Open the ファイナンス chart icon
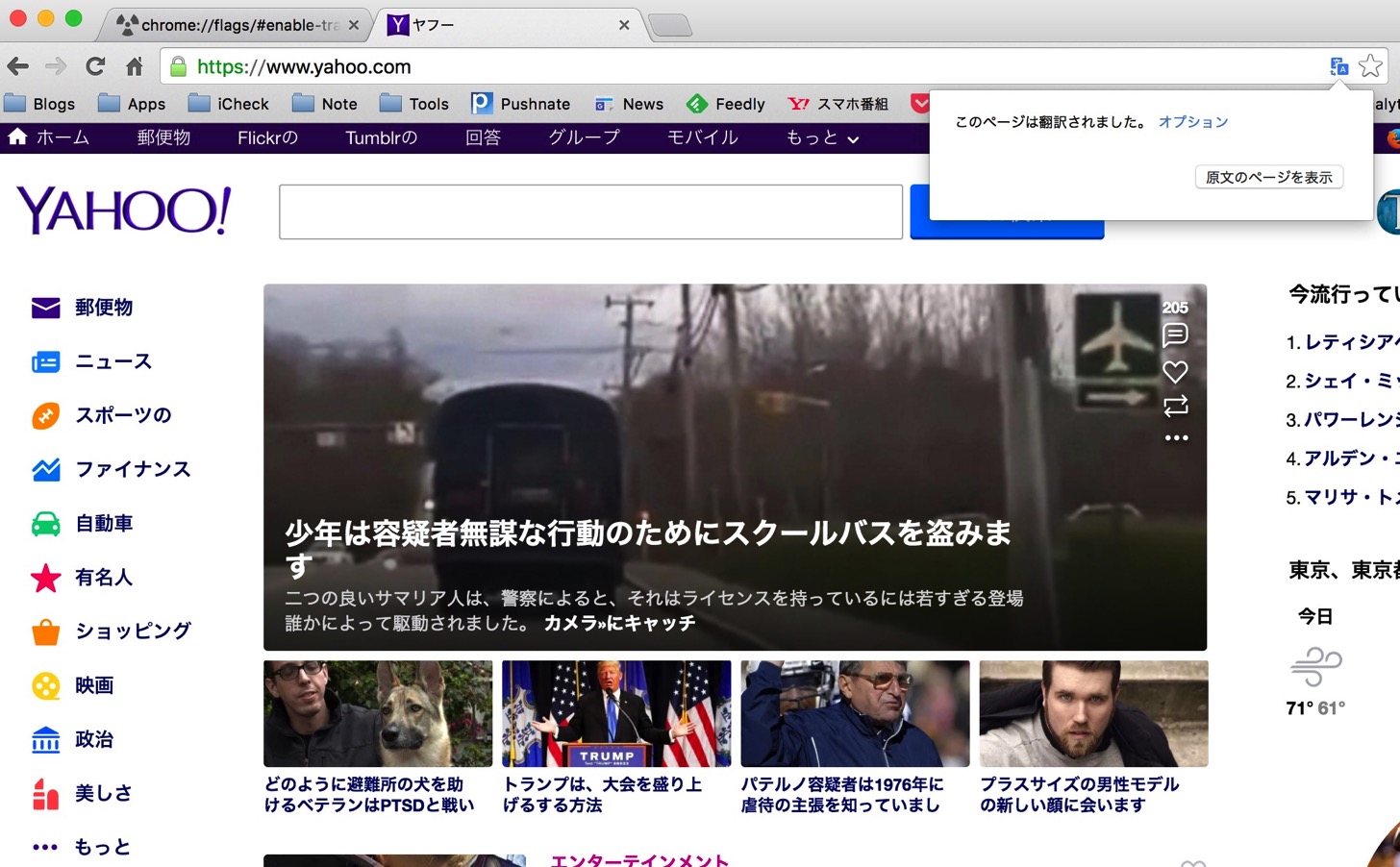Image resolution: width=1400 pixels, height=867 pixels. [x=45, y=470]
